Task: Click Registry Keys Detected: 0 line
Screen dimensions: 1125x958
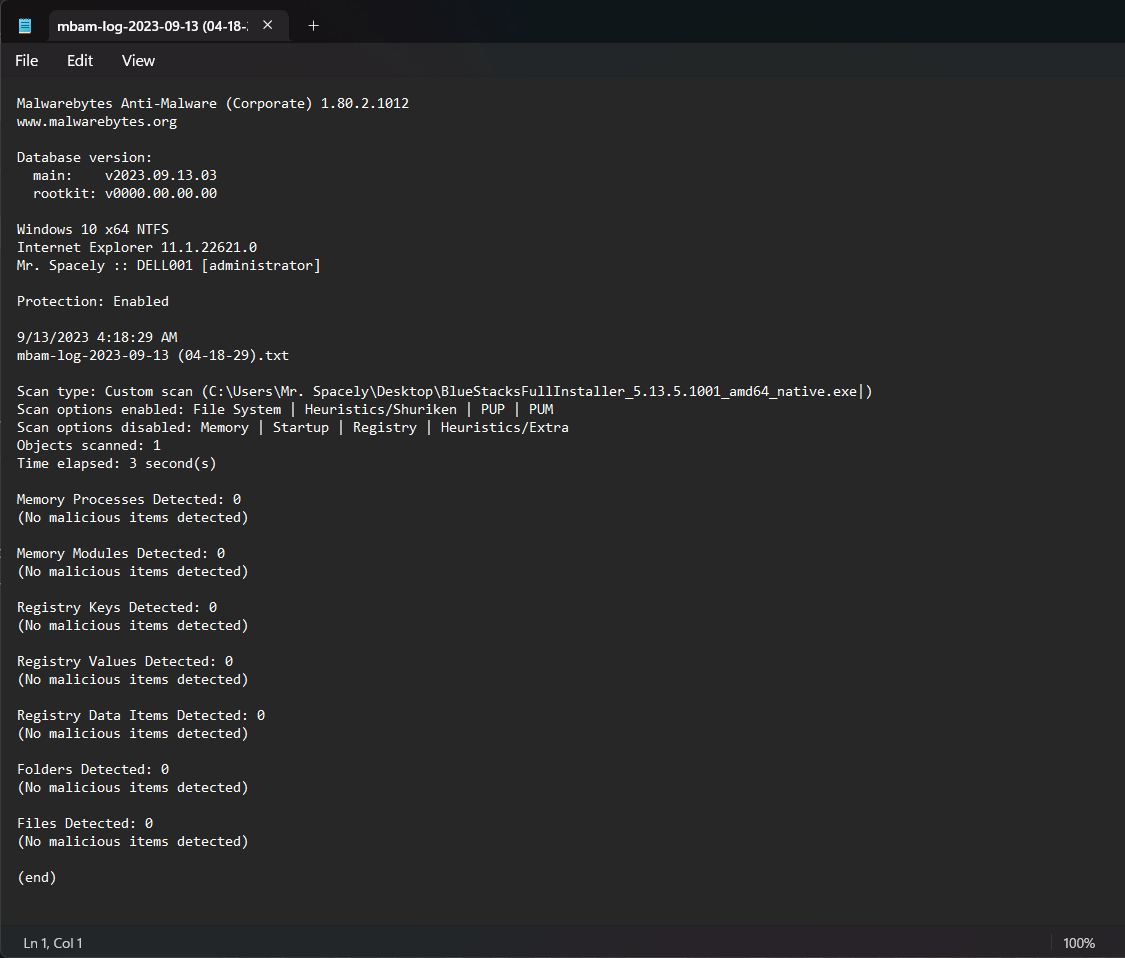Action: coord(117,607)
